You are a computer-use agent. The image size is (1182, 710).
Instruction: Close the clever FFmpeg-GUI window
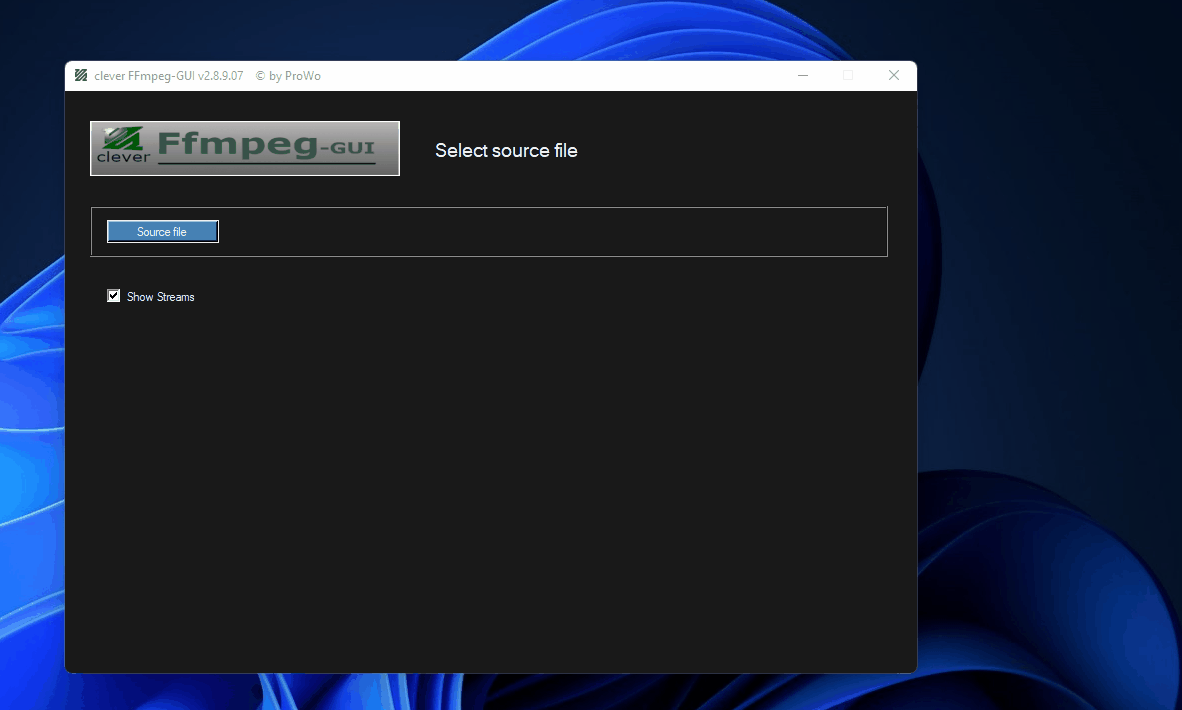click(894, 75)
